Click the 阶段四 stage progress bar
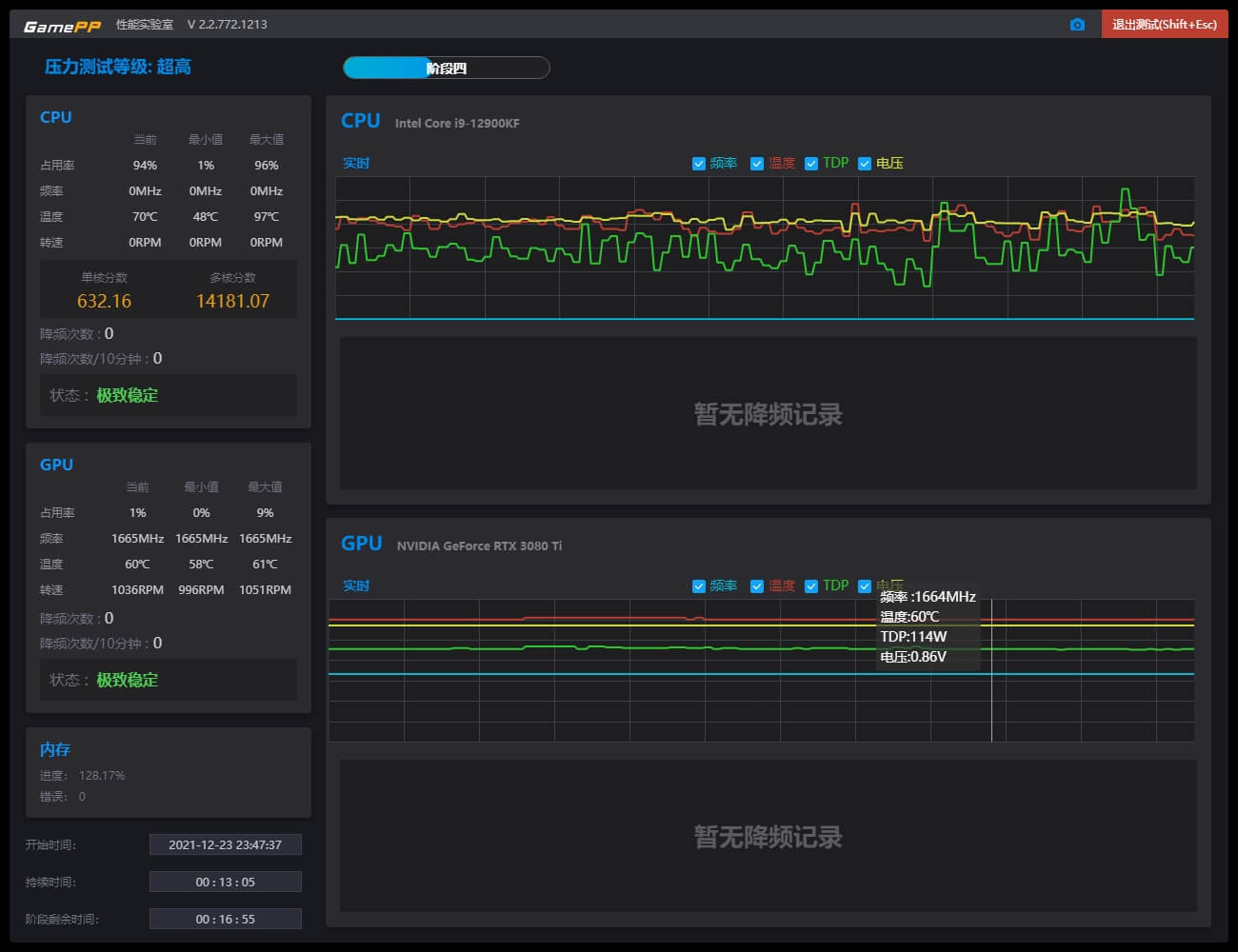This screenshot has height=952, width=1238. coord(447,68)
